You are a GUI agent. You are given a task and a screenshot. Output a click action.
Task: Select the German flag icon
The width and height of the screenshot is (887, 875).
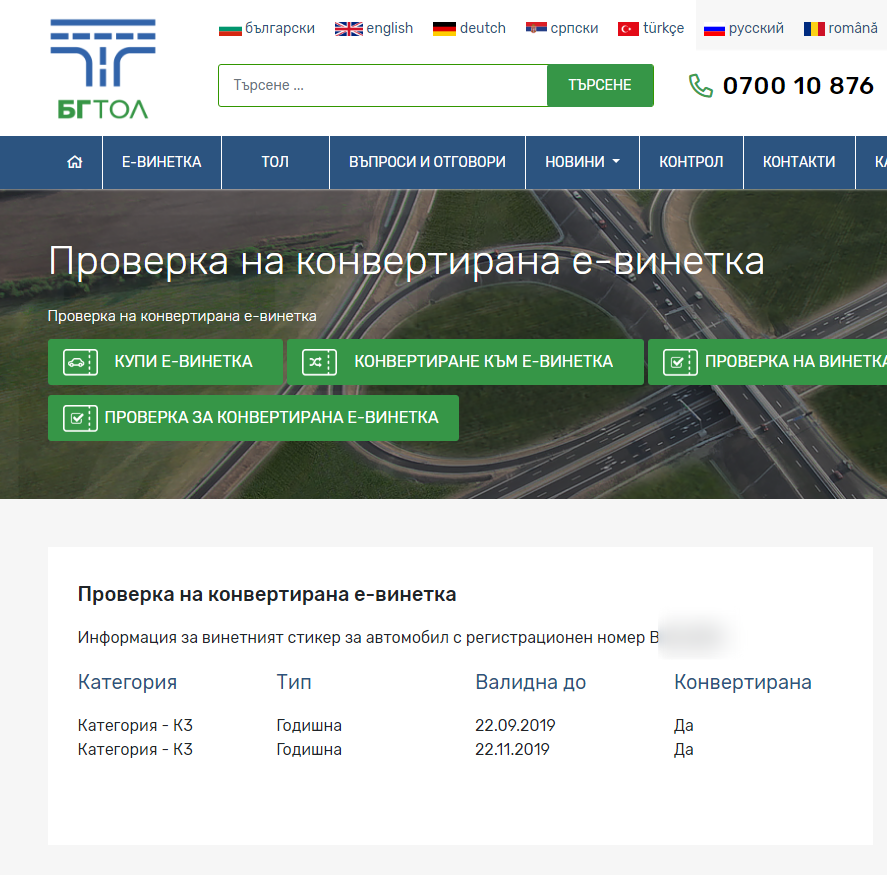pos(442,28)
